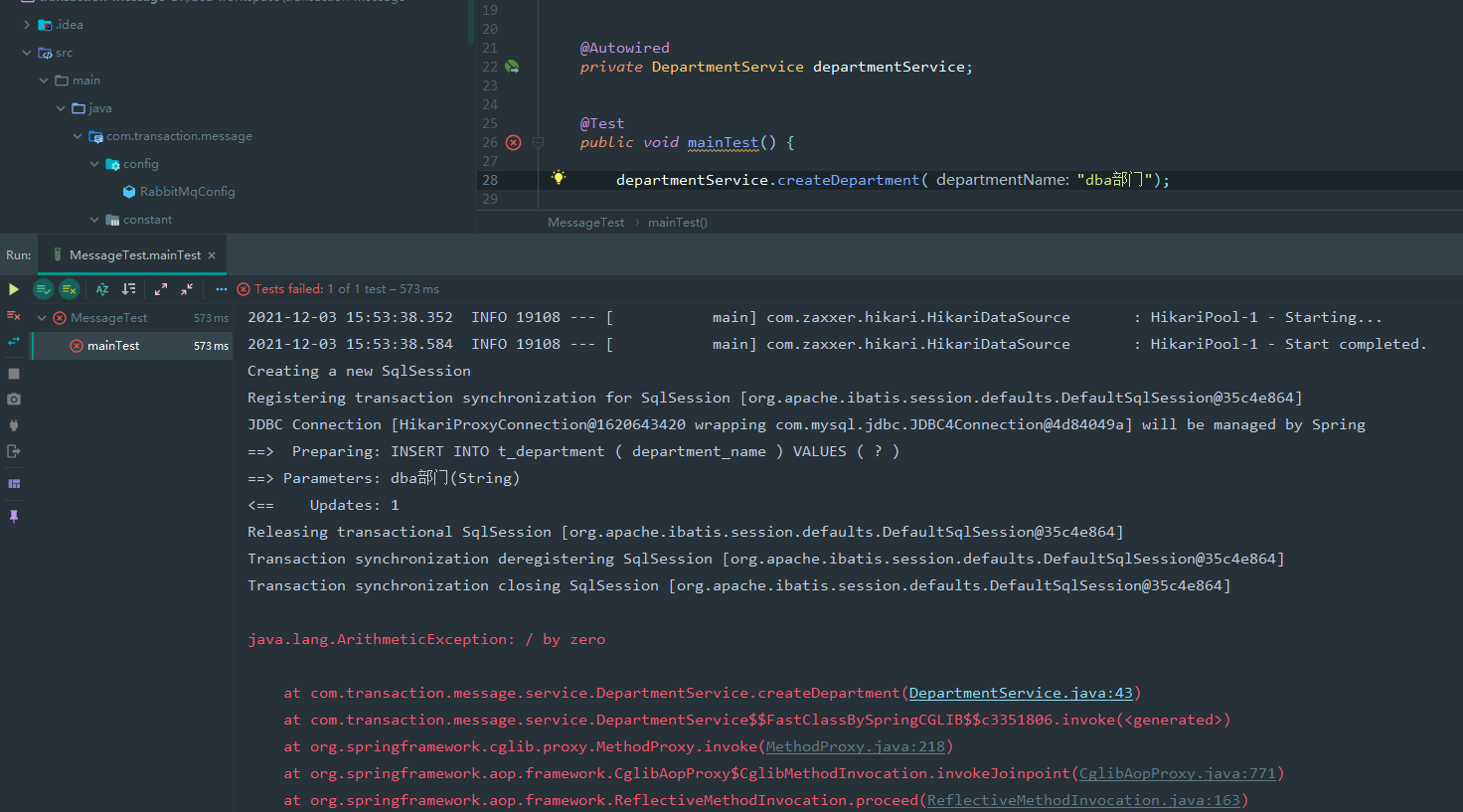Click the Tests failed status text
Viewport: 1463px width, 812px height.
(x=288, y=289)
